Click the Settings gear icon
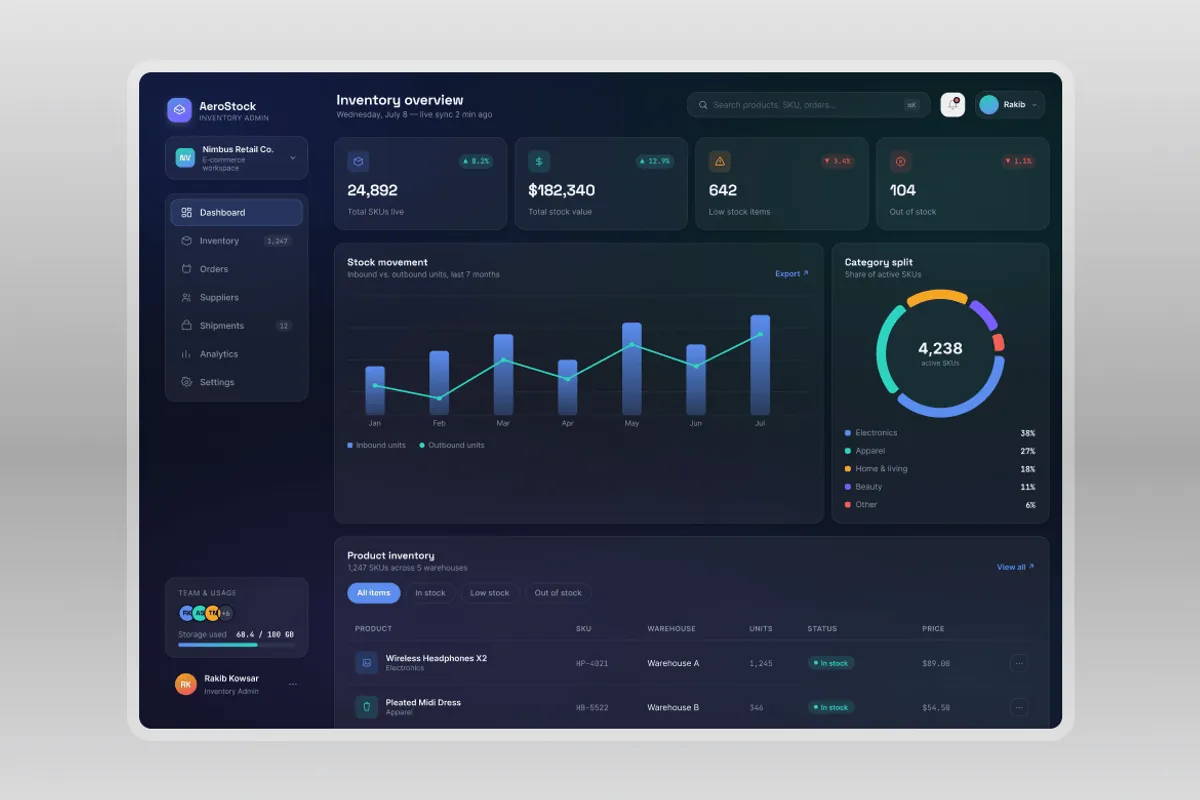This screenshot has width=1200, height=800. pos(186,382)
